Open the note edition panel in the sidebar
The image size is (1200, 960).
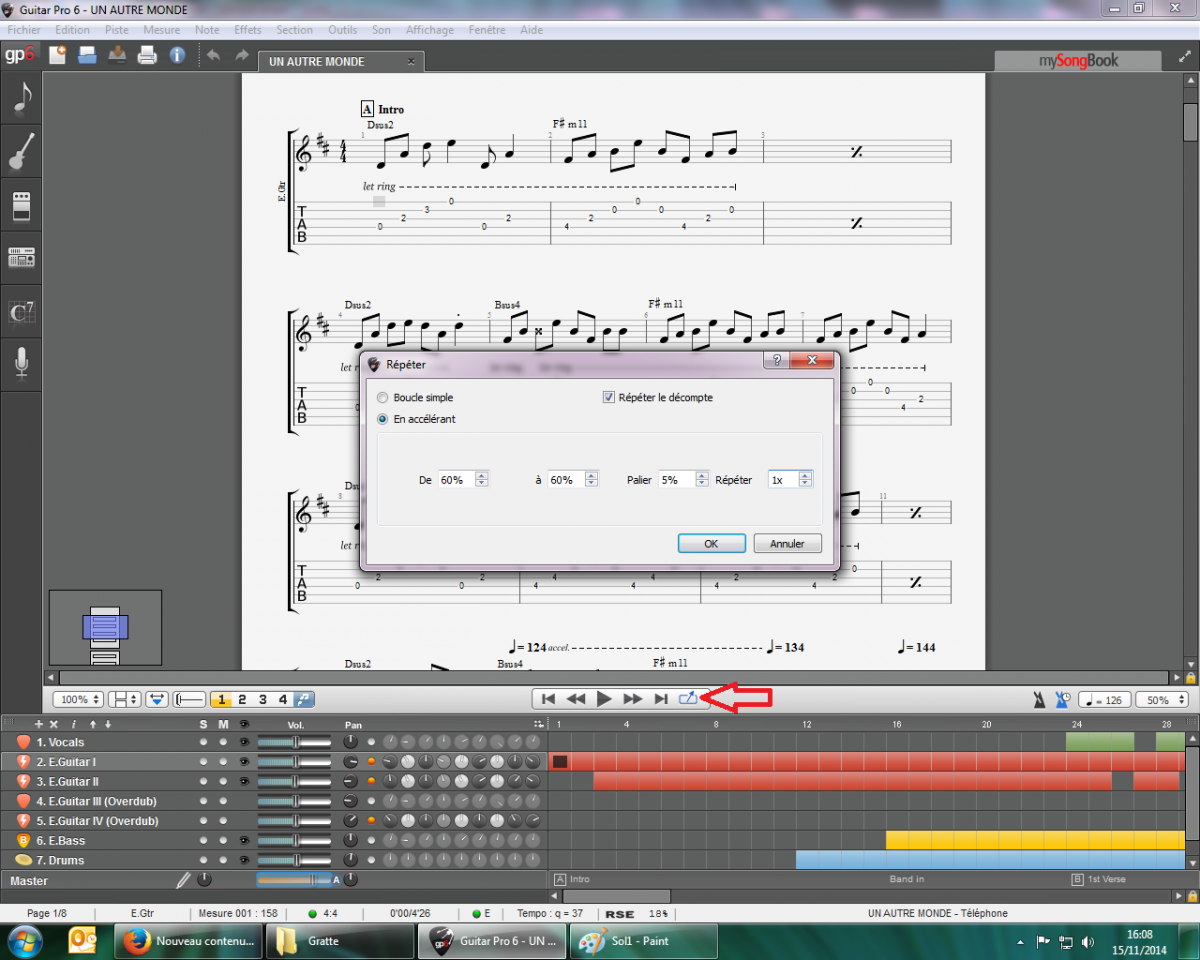pyautogui.click(x=22, y=98)
